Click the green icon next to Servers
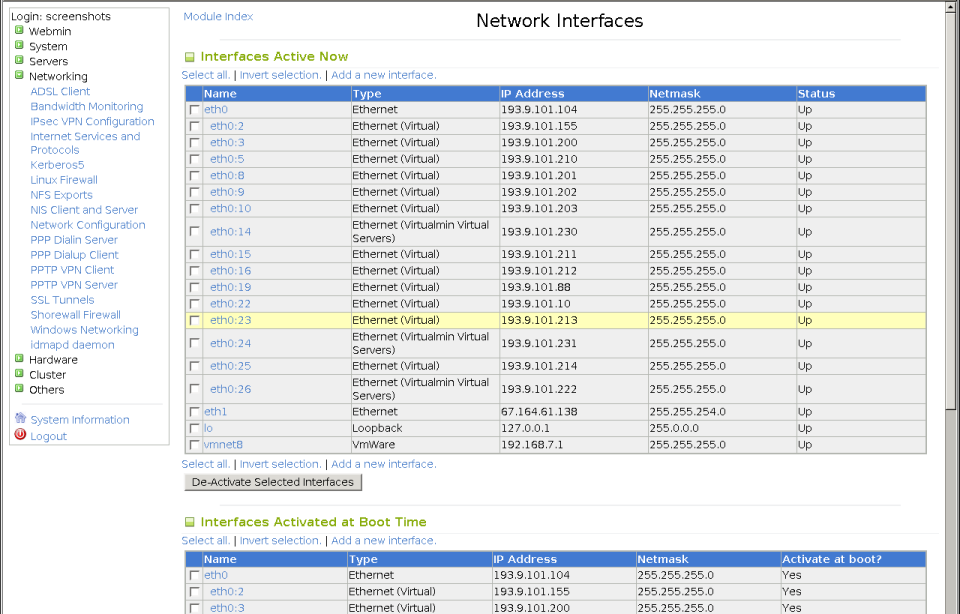Screen dimensions: 960x614 (x=17, y=61)
